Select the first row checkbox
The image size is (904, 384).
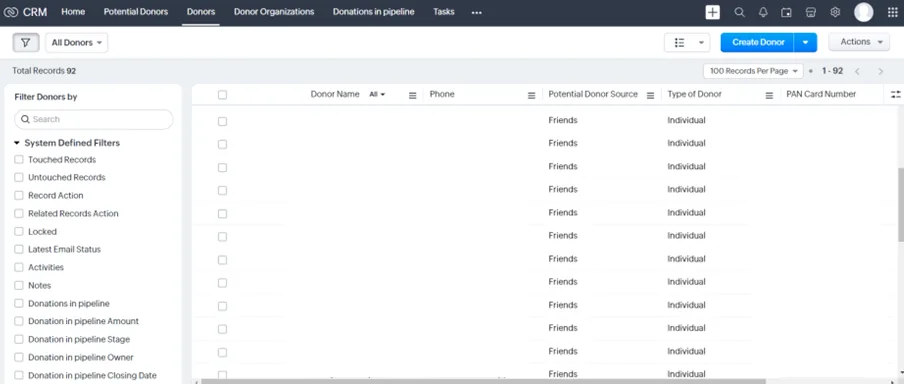[x=223, y=122]
